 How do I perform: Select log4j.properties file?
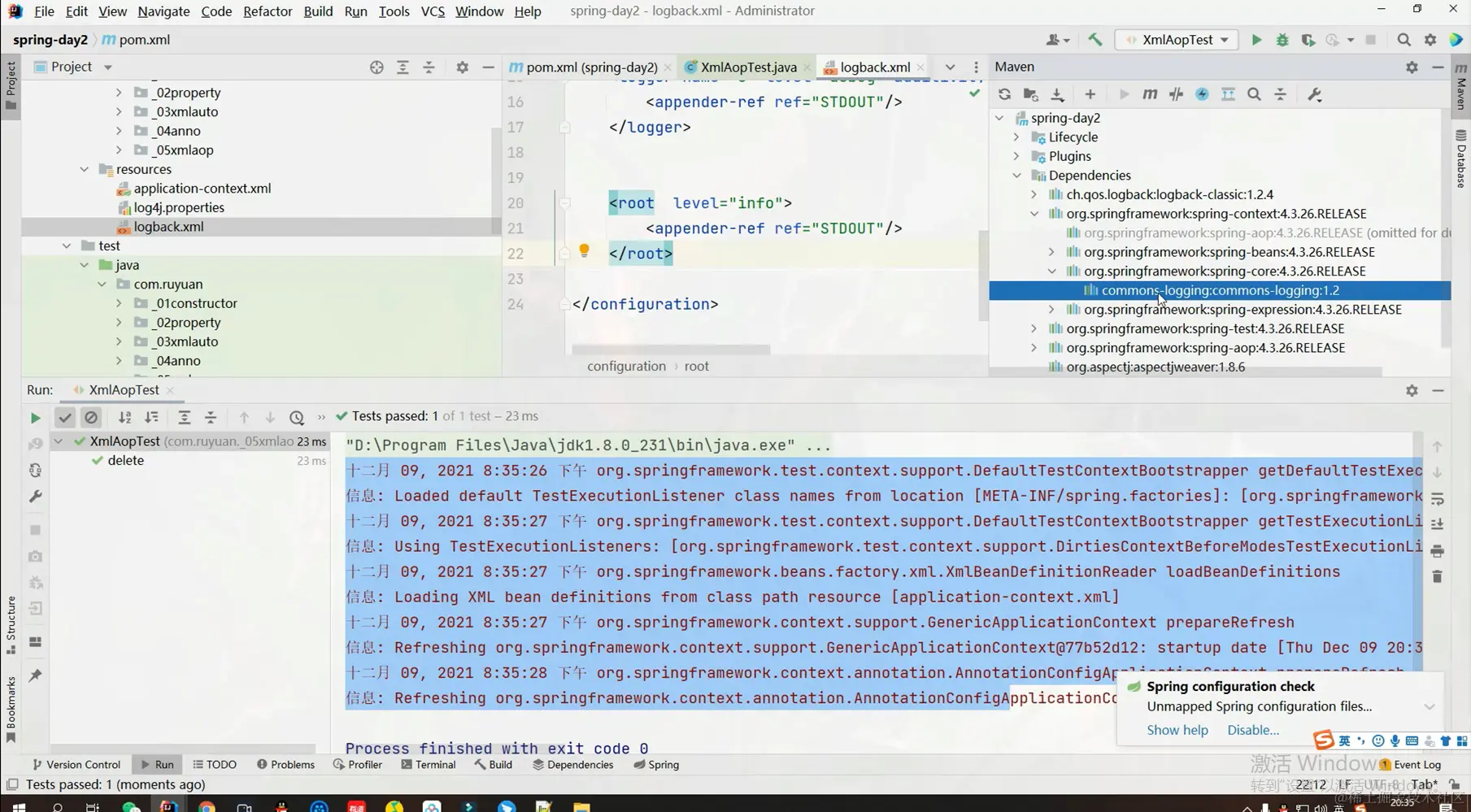[179, 207]
